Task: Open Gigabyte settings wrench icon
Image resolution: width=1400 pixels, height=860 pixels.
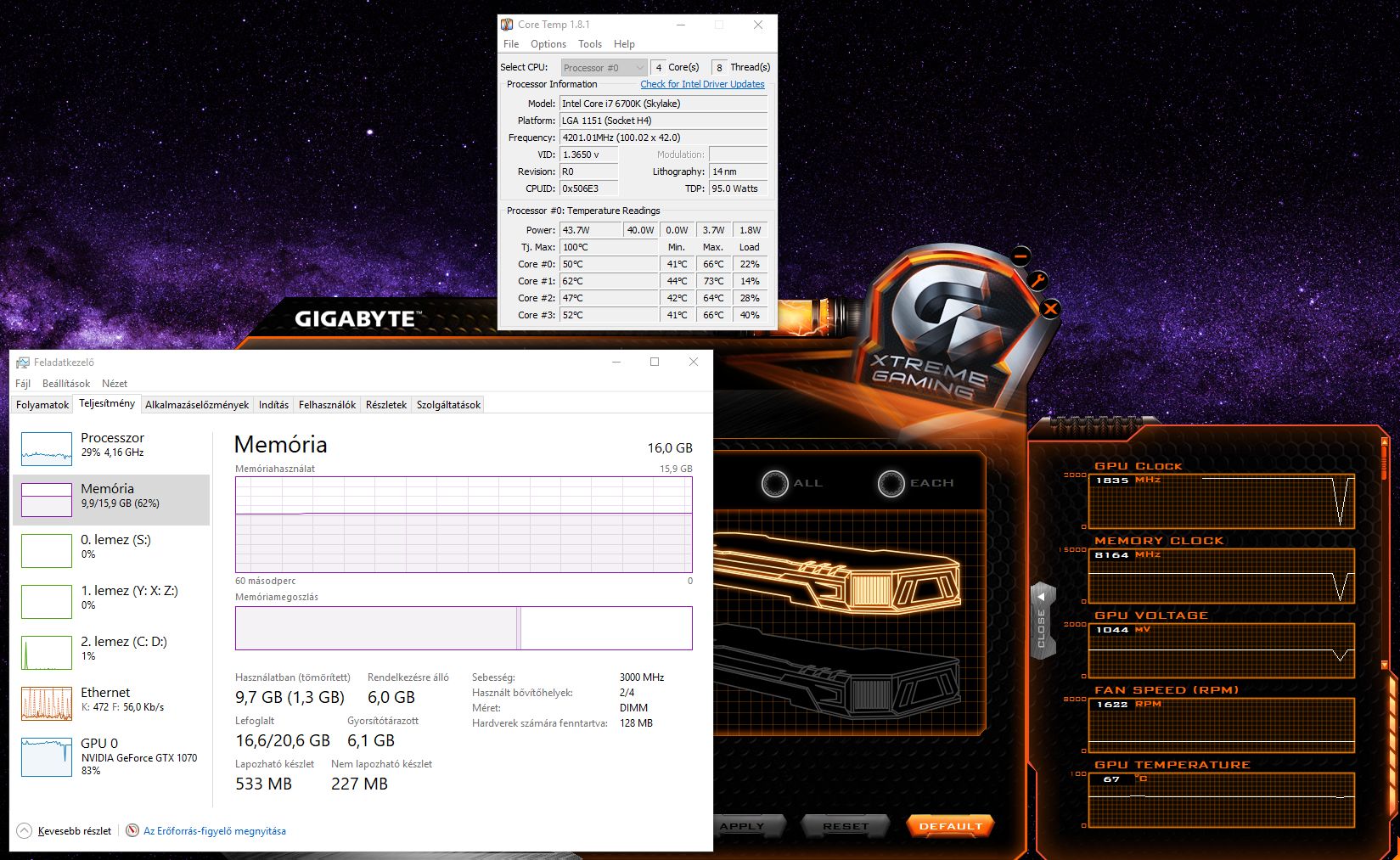Action: [1037, 281]
